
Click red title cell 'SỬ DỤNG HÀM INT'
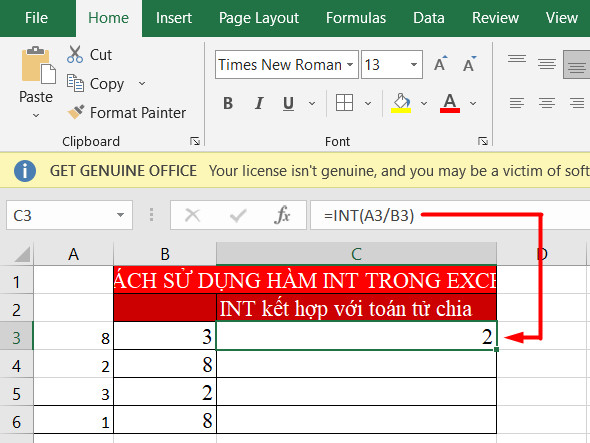click(x=305, y=280)
